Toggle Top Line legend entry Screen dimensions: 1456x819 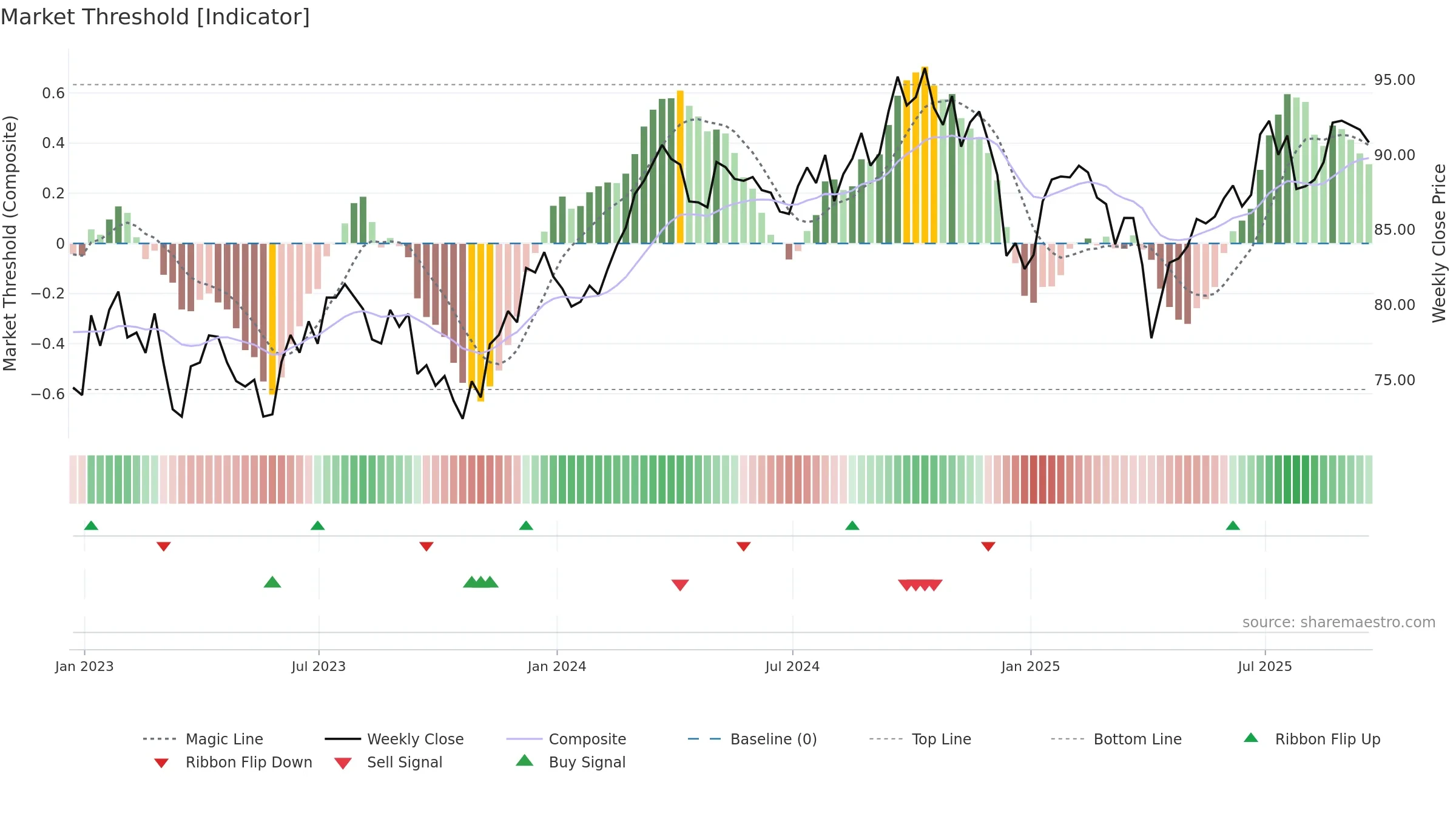tap(920, 739)
